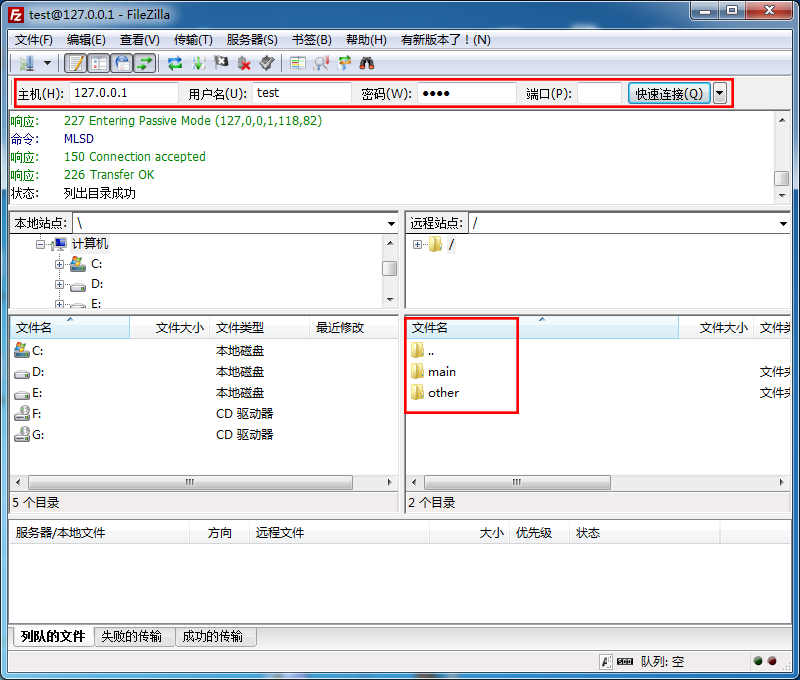Screen dimensions: 800x680
Task: Sort local list by 文件大小 column
Action: (x=170, y=328)
